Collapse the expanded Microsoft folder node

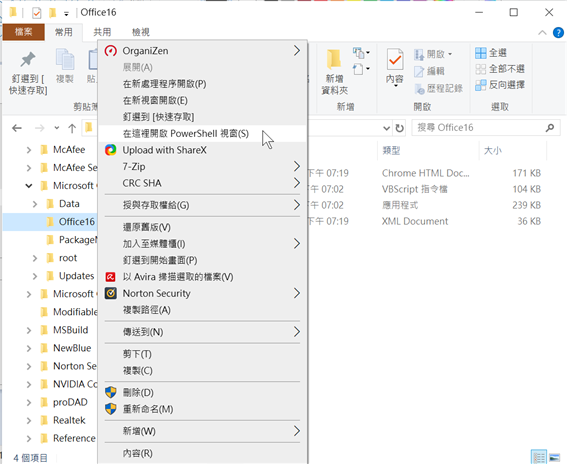coord(29,186)
